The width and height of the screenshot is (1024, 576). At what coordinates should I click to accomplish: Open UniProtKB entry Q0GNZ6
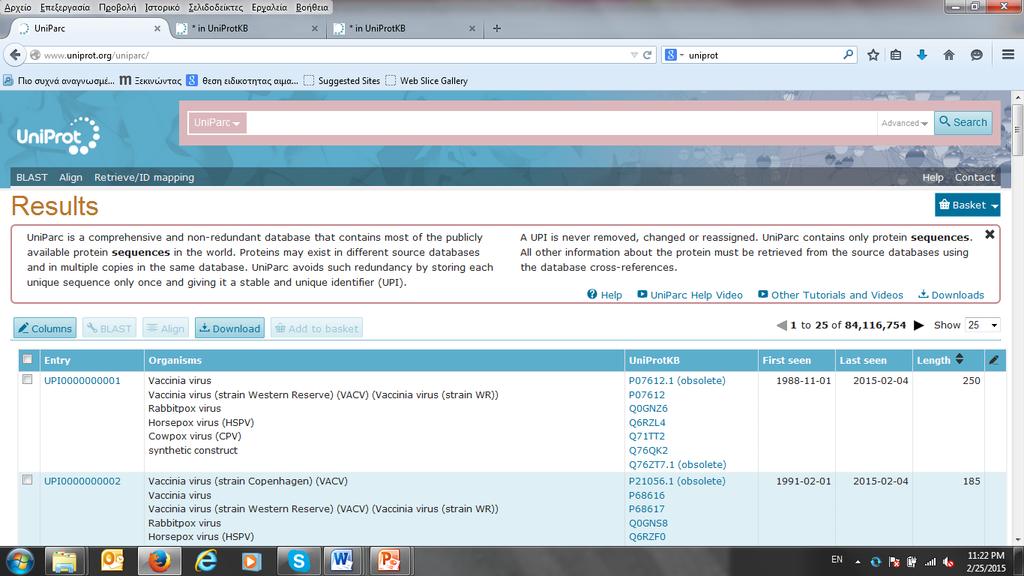pyautogui.click(x=648, y=408)
